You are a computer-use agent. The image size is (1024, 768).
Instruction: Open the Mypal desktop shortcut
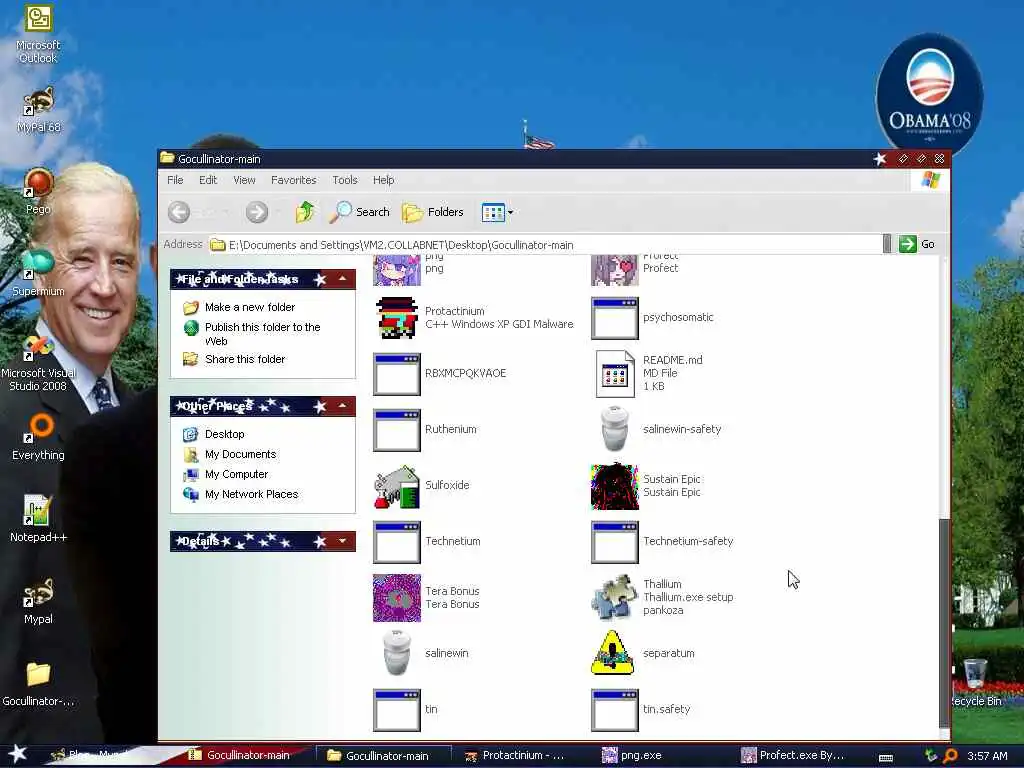pos(38,601)
